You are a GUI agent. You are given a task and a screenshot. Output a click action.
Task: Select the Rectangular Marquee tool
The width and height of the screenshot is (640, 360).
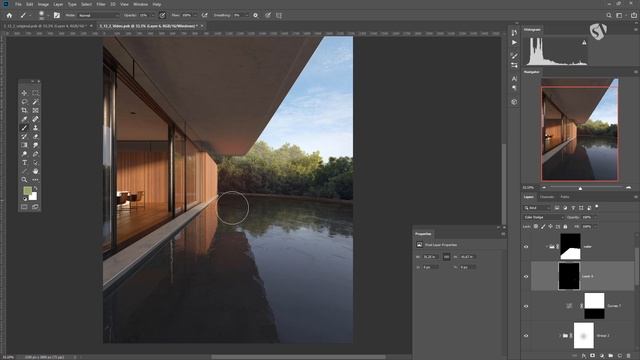point(36,93)
